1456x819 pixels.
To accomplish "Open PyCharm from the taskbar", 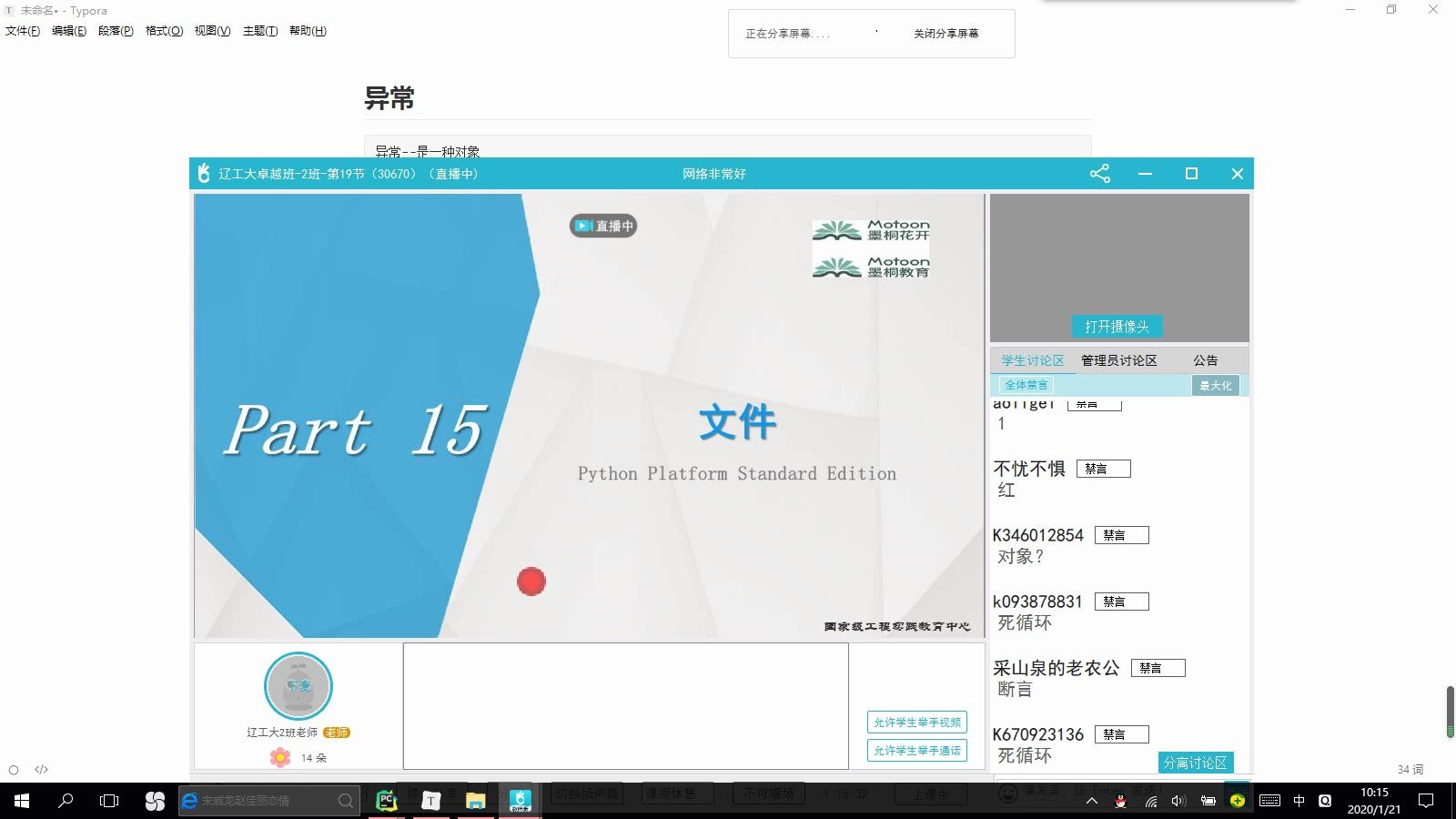I will pyautogui.click(x=386, y=801).
